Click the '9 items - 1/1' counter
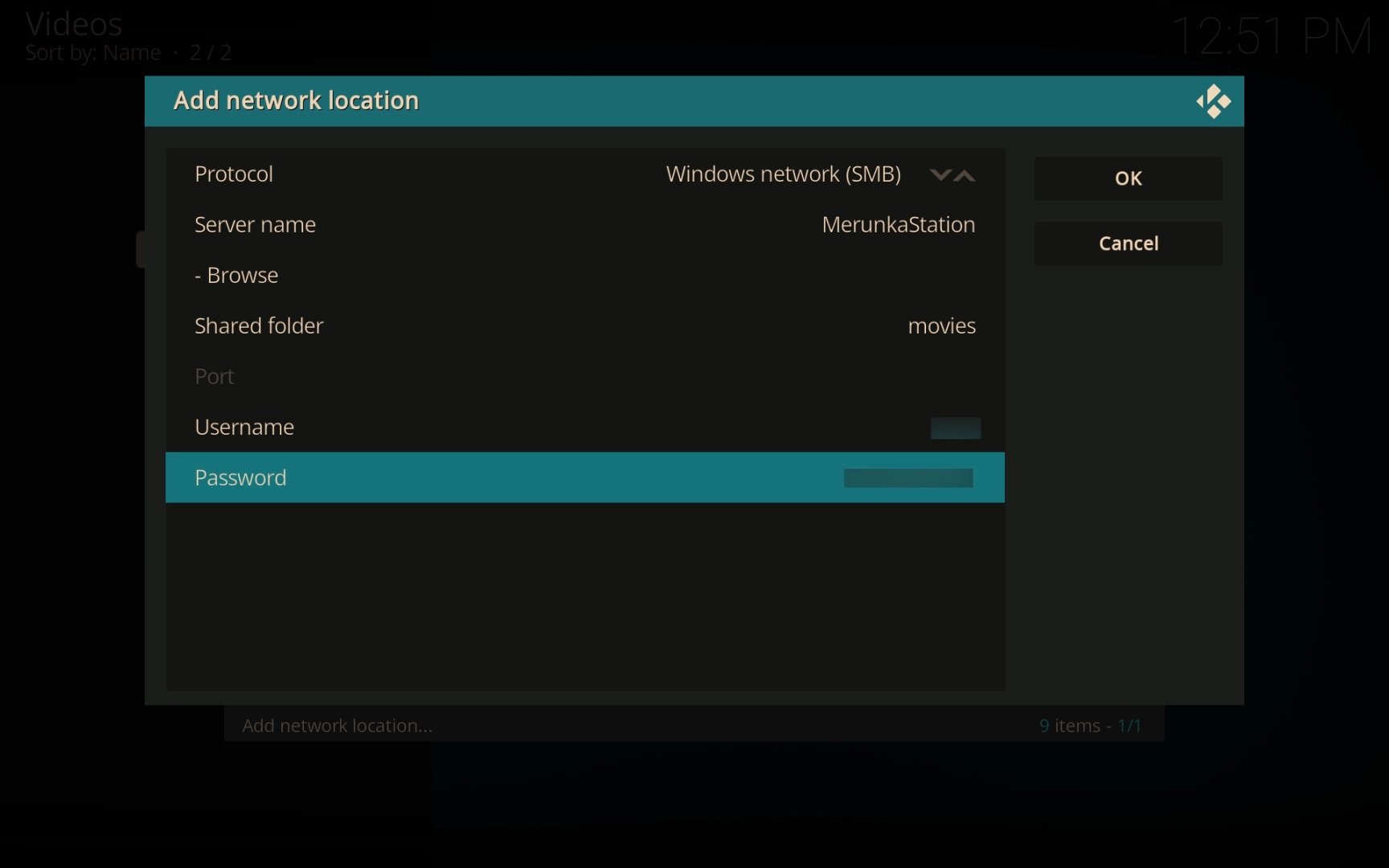Viewport: 1389px width, 868px height. [x=1091, y=726]
